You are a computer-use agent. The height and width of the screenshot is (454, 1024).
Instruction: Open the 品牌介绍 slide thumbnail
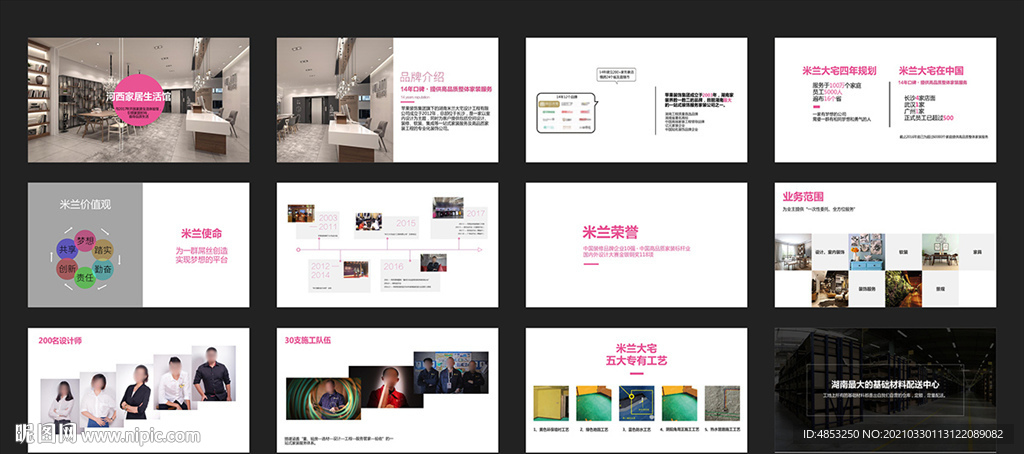click(387, 100)
